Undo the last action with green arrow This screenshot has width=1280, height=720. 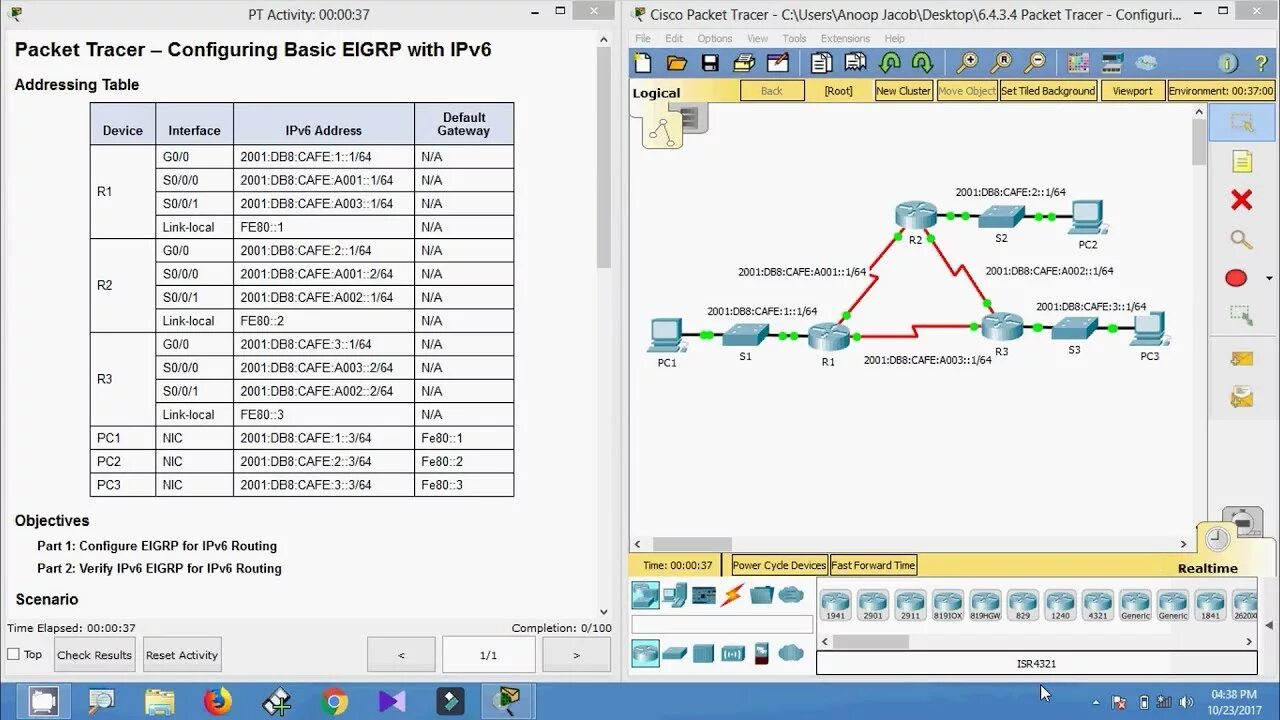coord(889,63)
